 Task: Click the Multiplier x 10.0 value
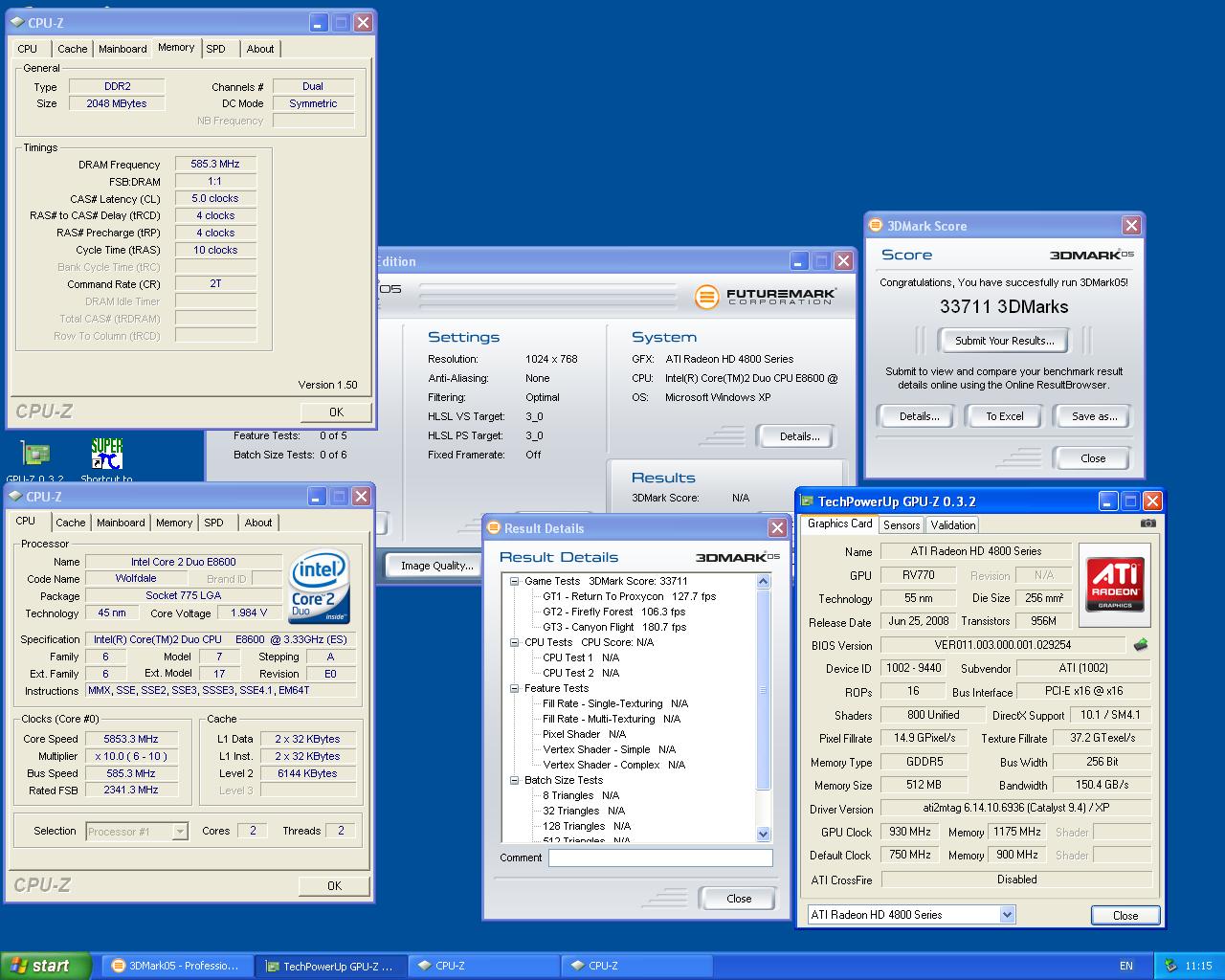[131, 756]
